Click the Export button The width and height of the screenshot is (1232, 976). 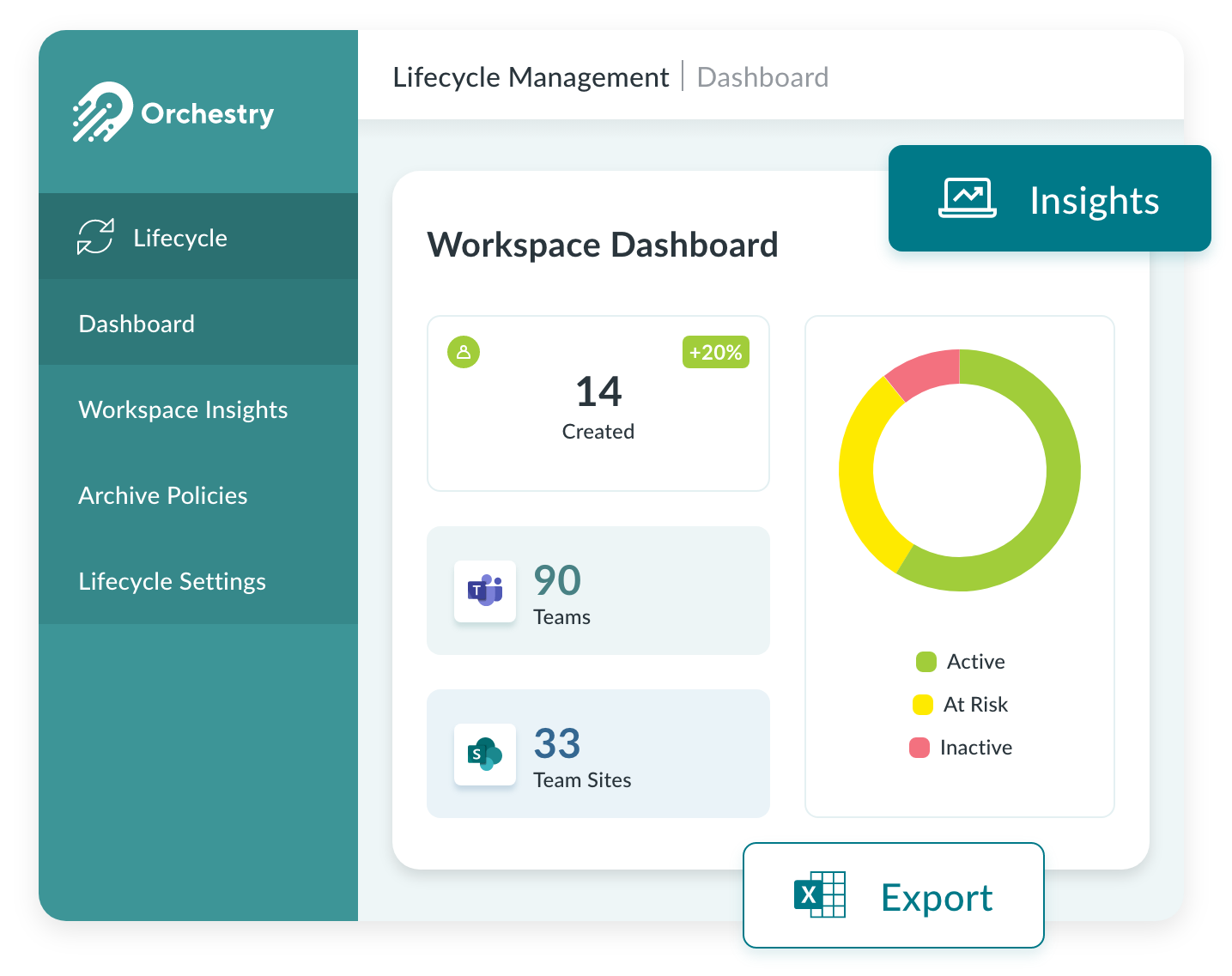pos(936,896)
